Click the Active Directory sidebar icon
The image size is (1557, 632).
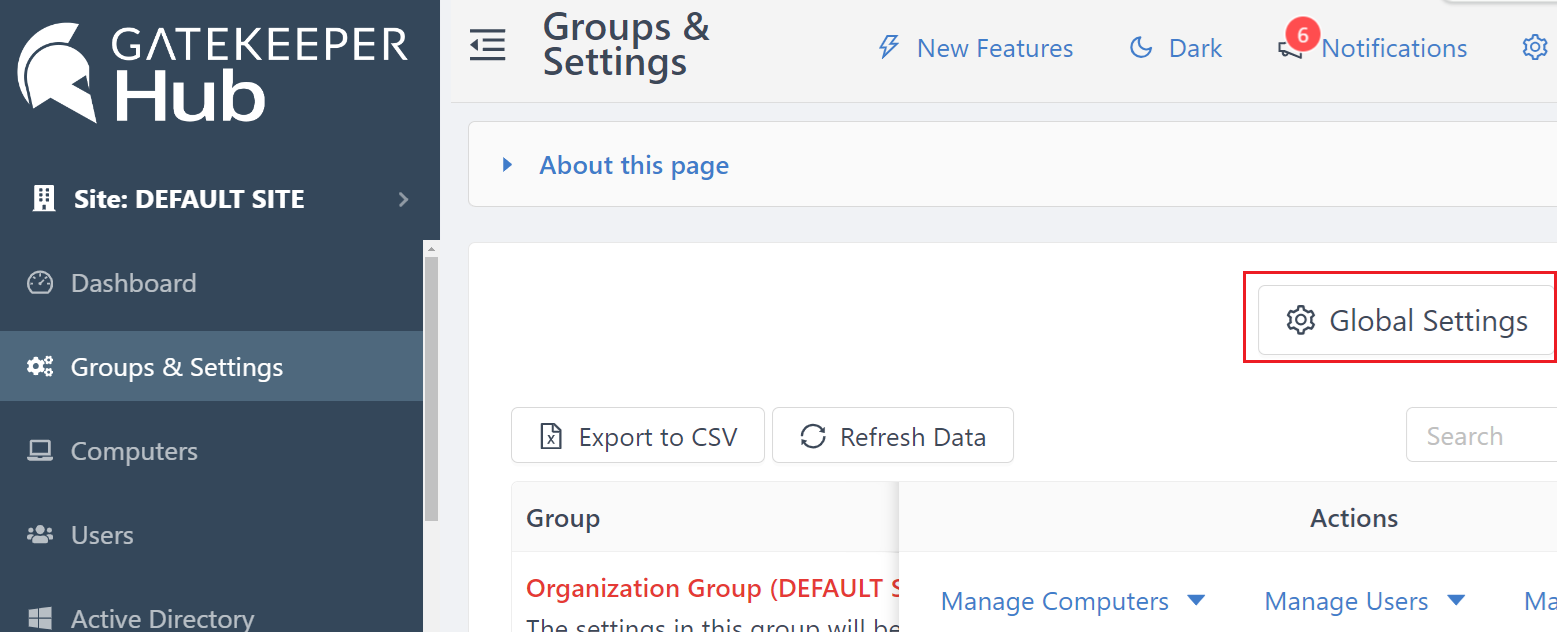pyautogui.click(x=40, y=617)
